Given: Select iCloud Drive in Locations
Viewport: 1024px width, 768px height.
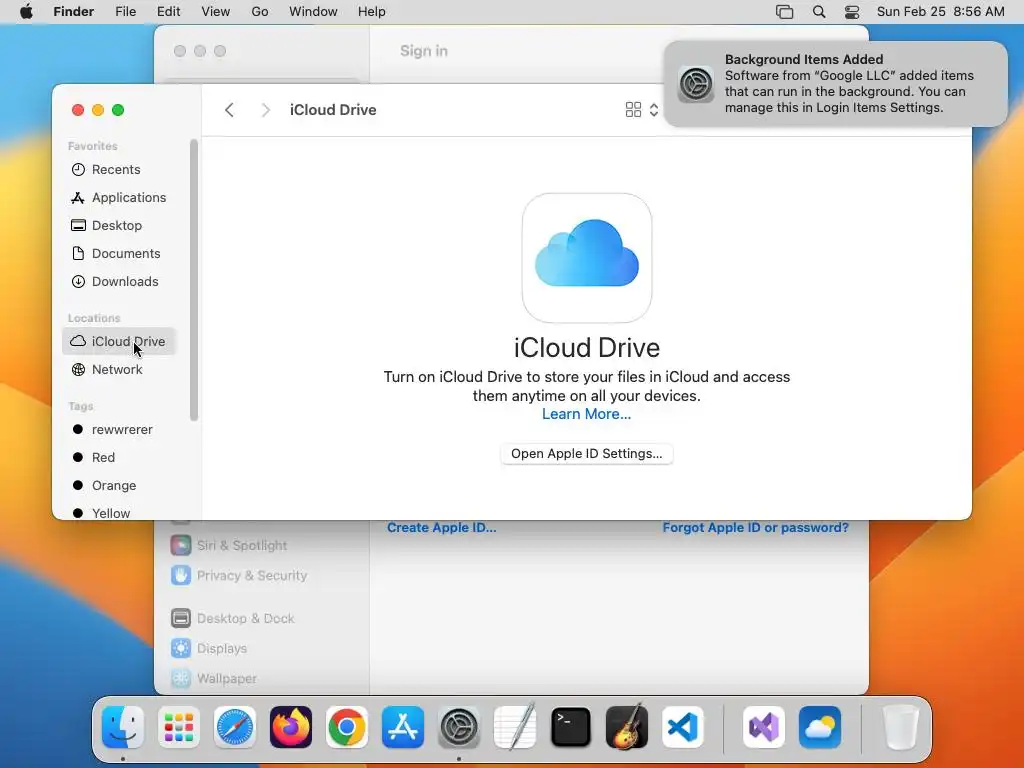Looking at the screenshot, I should pos(119,342).
